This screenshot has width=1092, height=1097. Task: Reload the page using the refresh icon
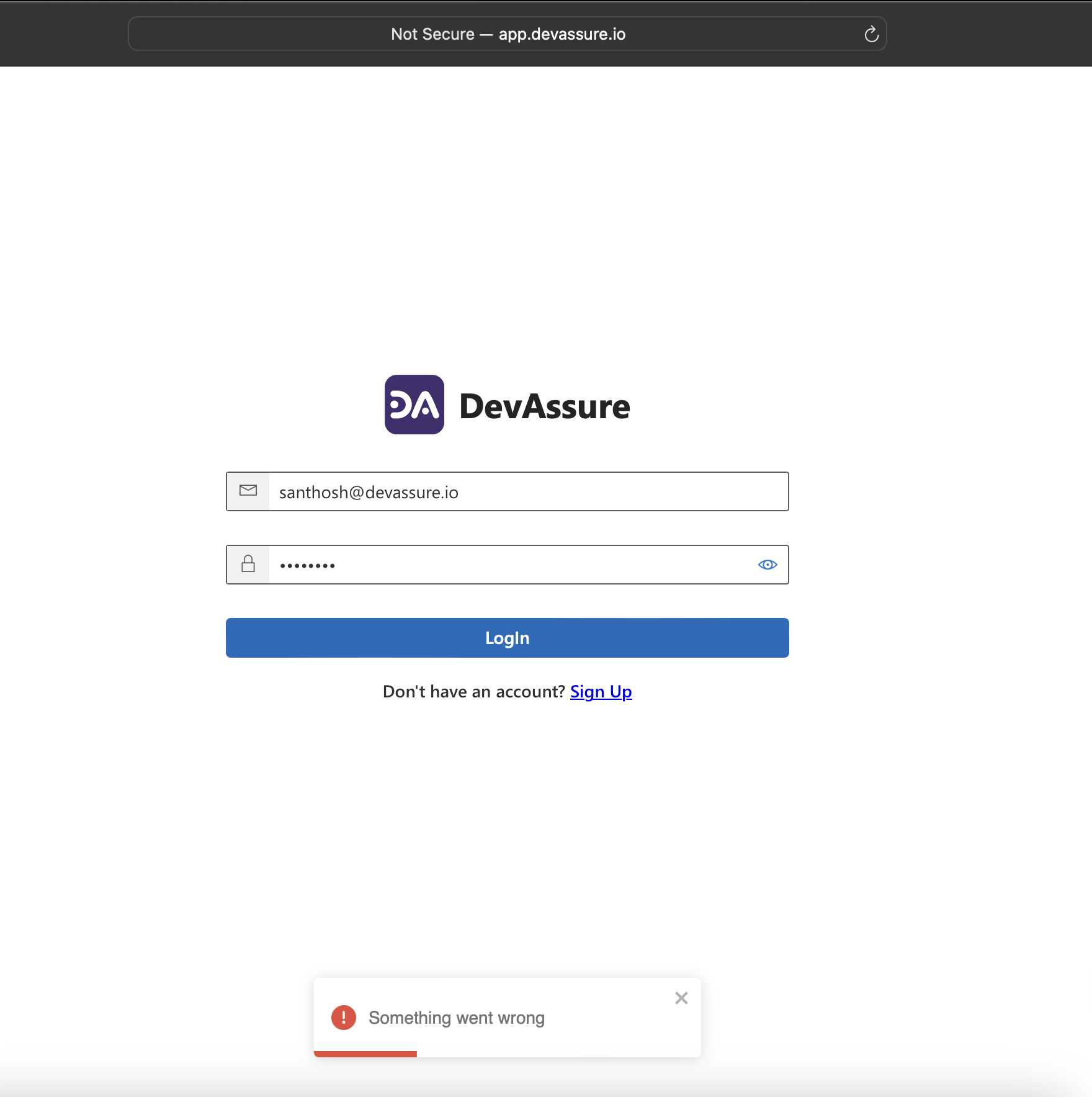(x=871, y=34)
